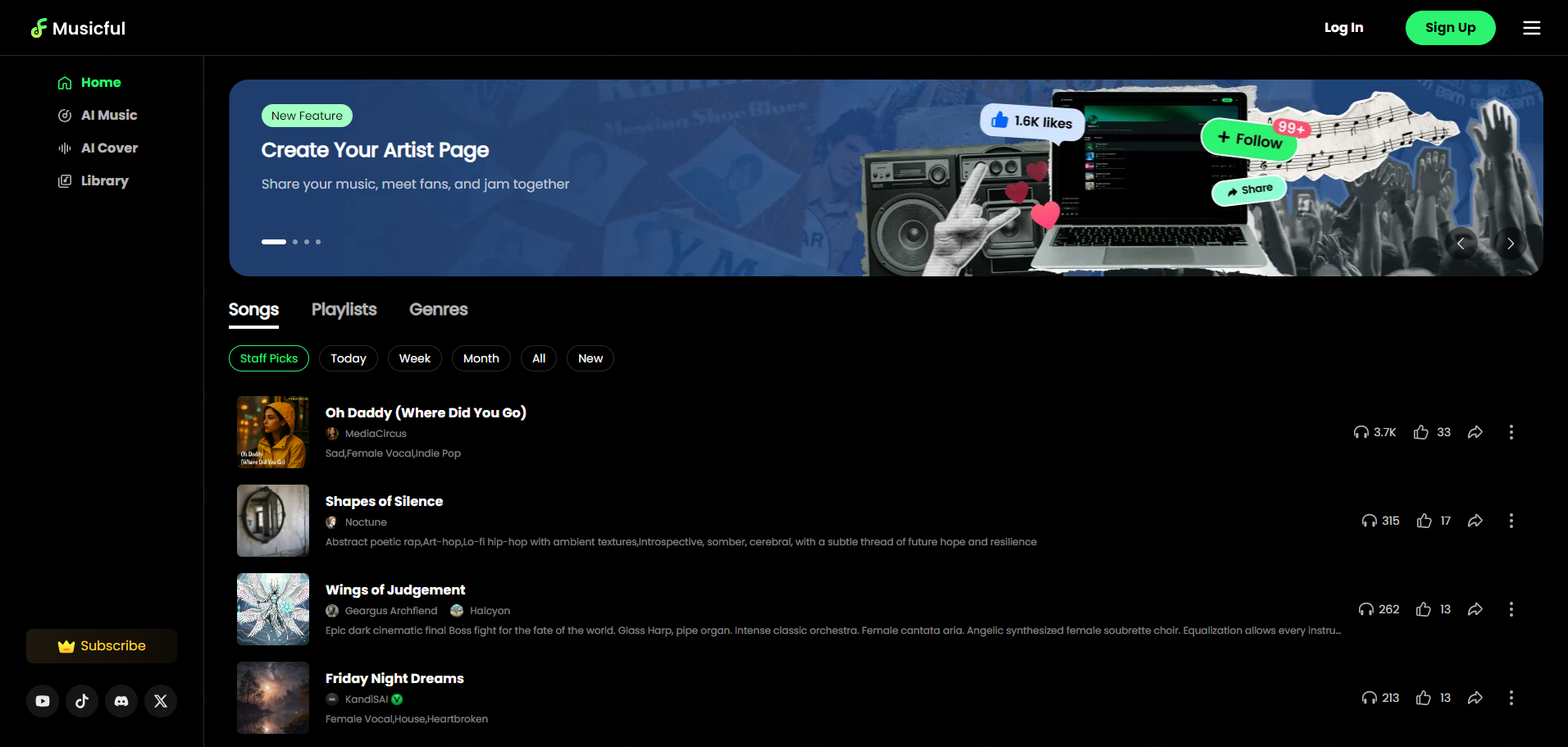Select AI Cover in the sidebar
The height and width of the screenshot is (747, 1568).
click(x=109, y=148)
